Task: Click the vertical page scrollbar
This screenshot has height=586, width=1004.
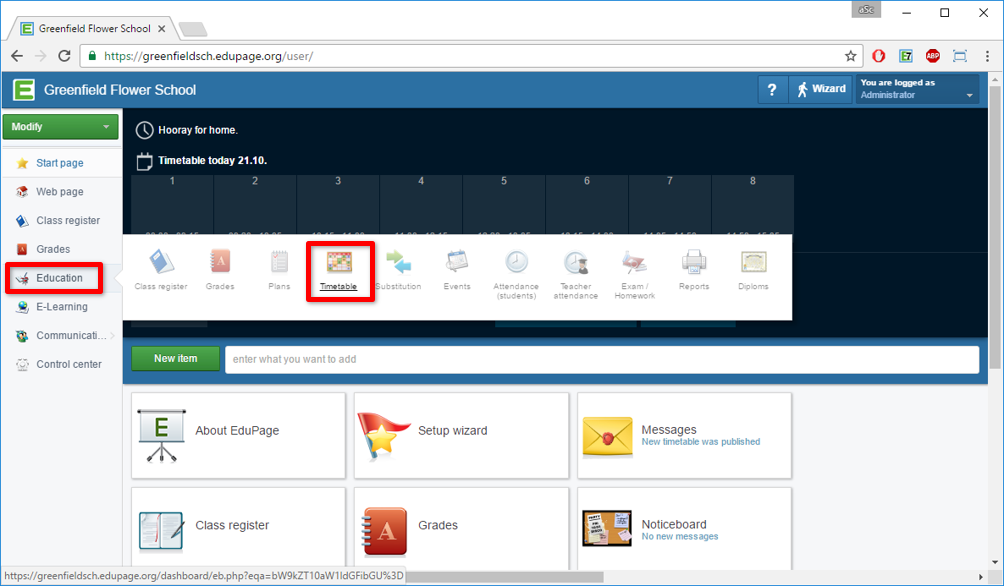Action: click(994, 227)
